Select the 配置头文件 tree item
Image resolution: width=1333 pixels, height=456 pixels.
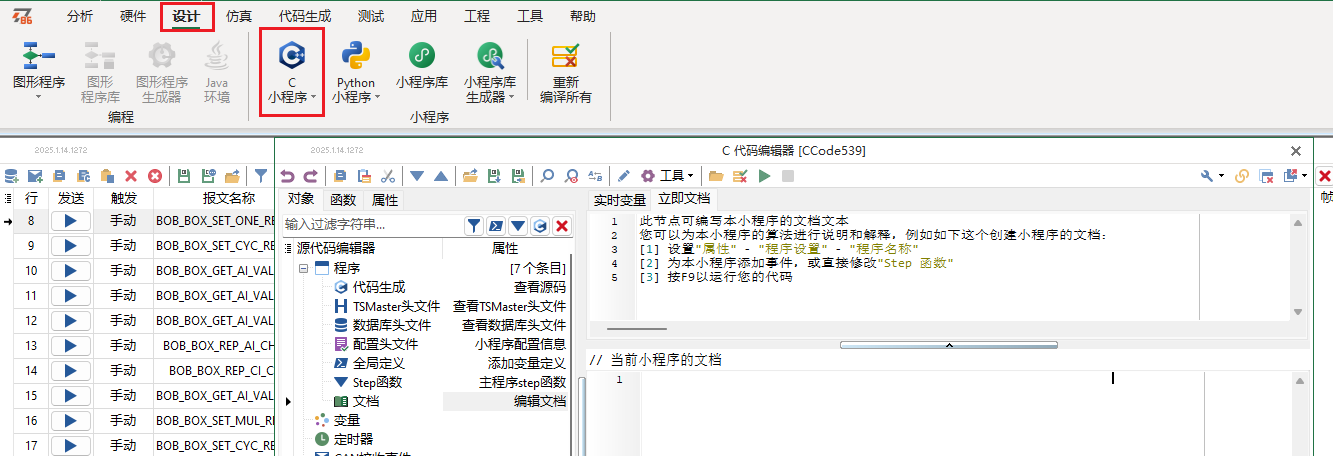(385, 344)
